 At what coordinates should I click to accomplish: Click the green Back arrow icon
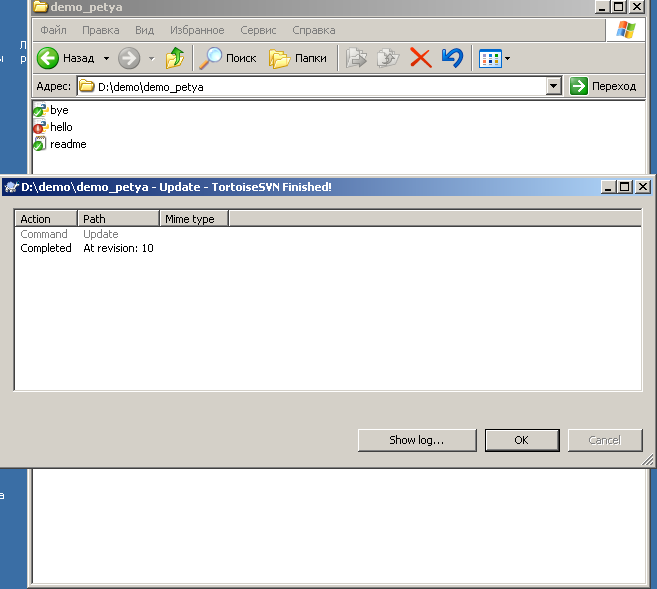47,58
